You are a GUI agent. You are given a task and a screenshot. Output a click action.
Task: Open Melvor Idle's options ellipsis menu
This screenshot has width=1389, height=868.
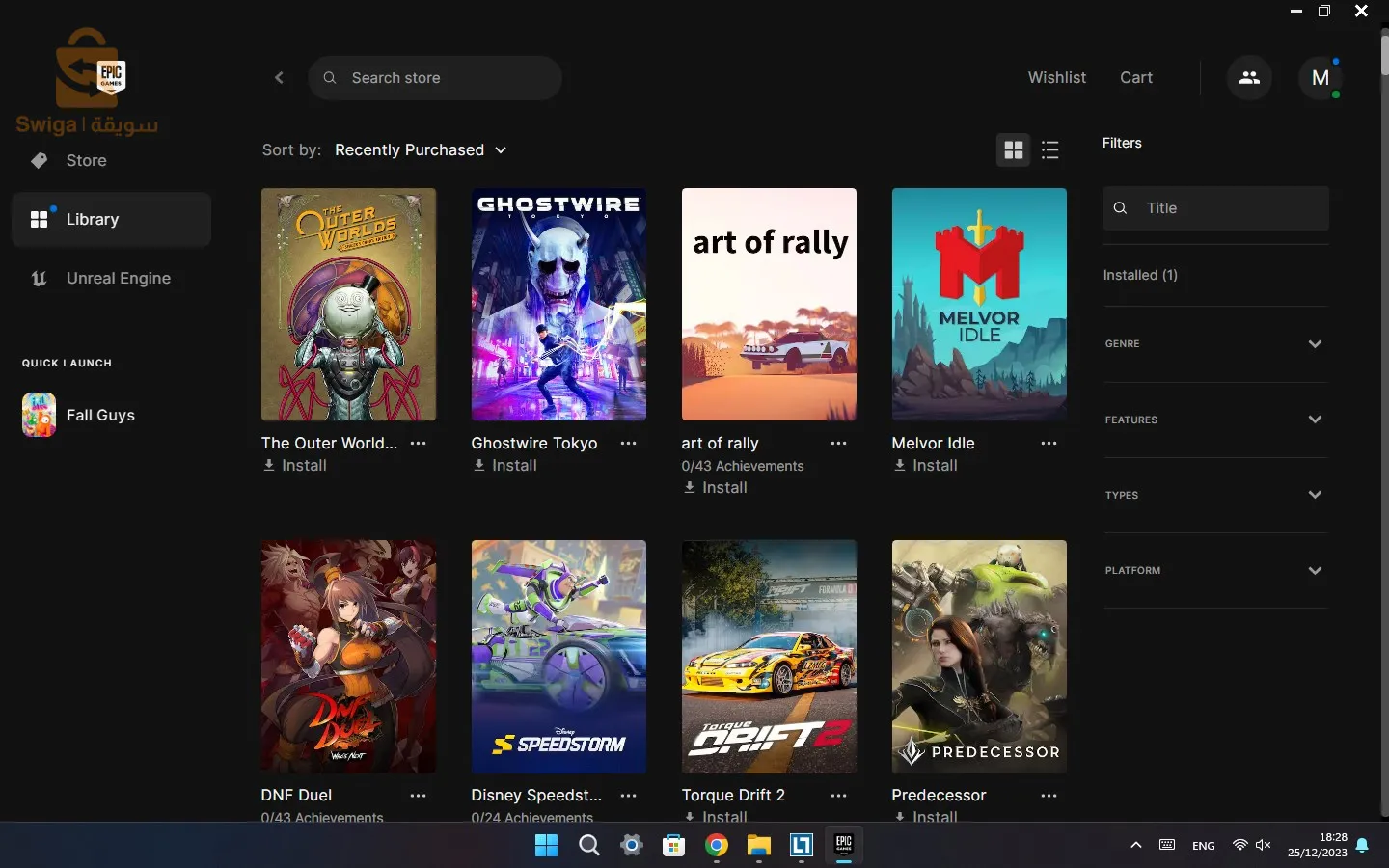click(1049, 444)
